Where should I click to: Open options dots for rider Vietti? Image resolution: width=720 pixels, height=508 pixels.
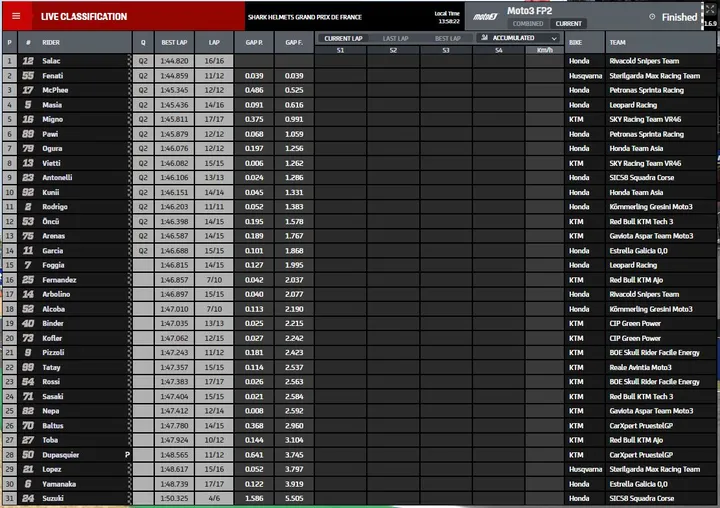[x=129, y=163]
